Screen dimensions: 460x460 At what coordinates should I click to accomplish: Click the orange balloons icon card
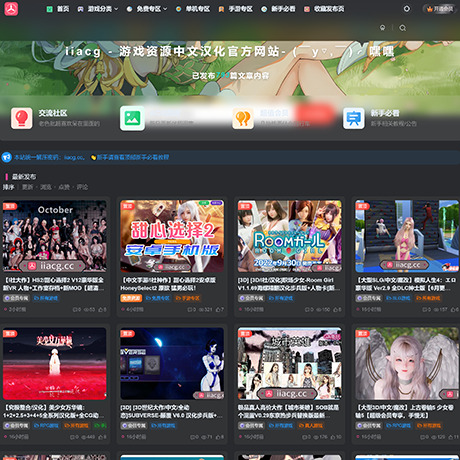[243, 118]
